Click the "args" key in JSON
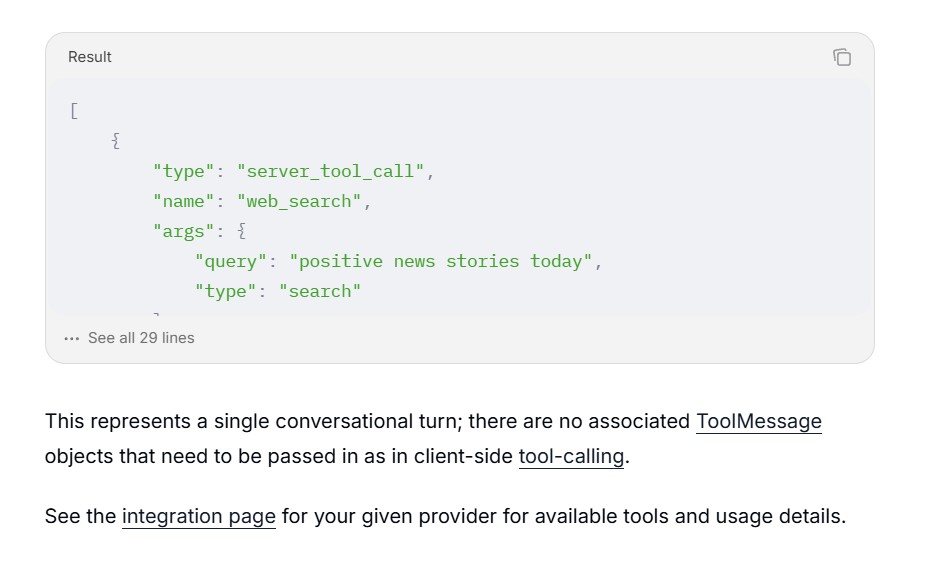Viewport: 927px width, 562px height. [x=183, y=232]
